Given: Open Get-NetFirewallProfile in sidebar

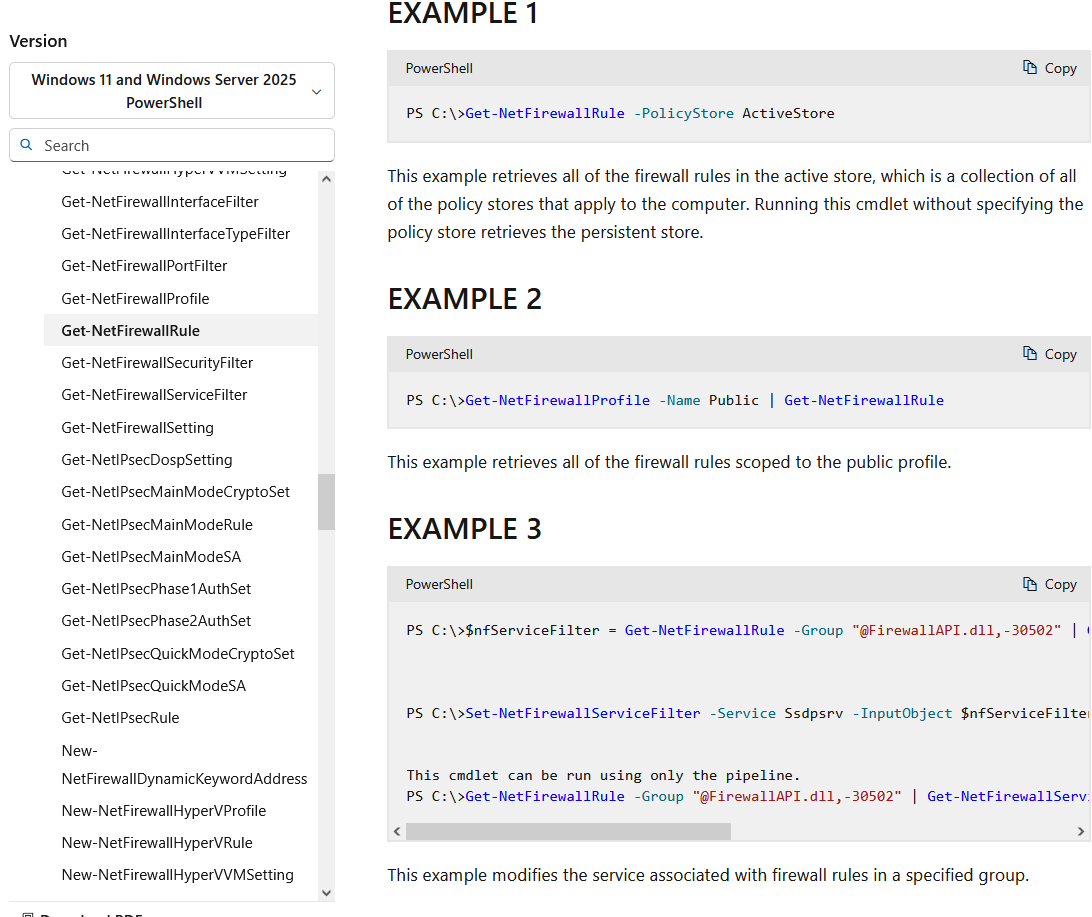Looking at the screenshot, I should 135,299.
